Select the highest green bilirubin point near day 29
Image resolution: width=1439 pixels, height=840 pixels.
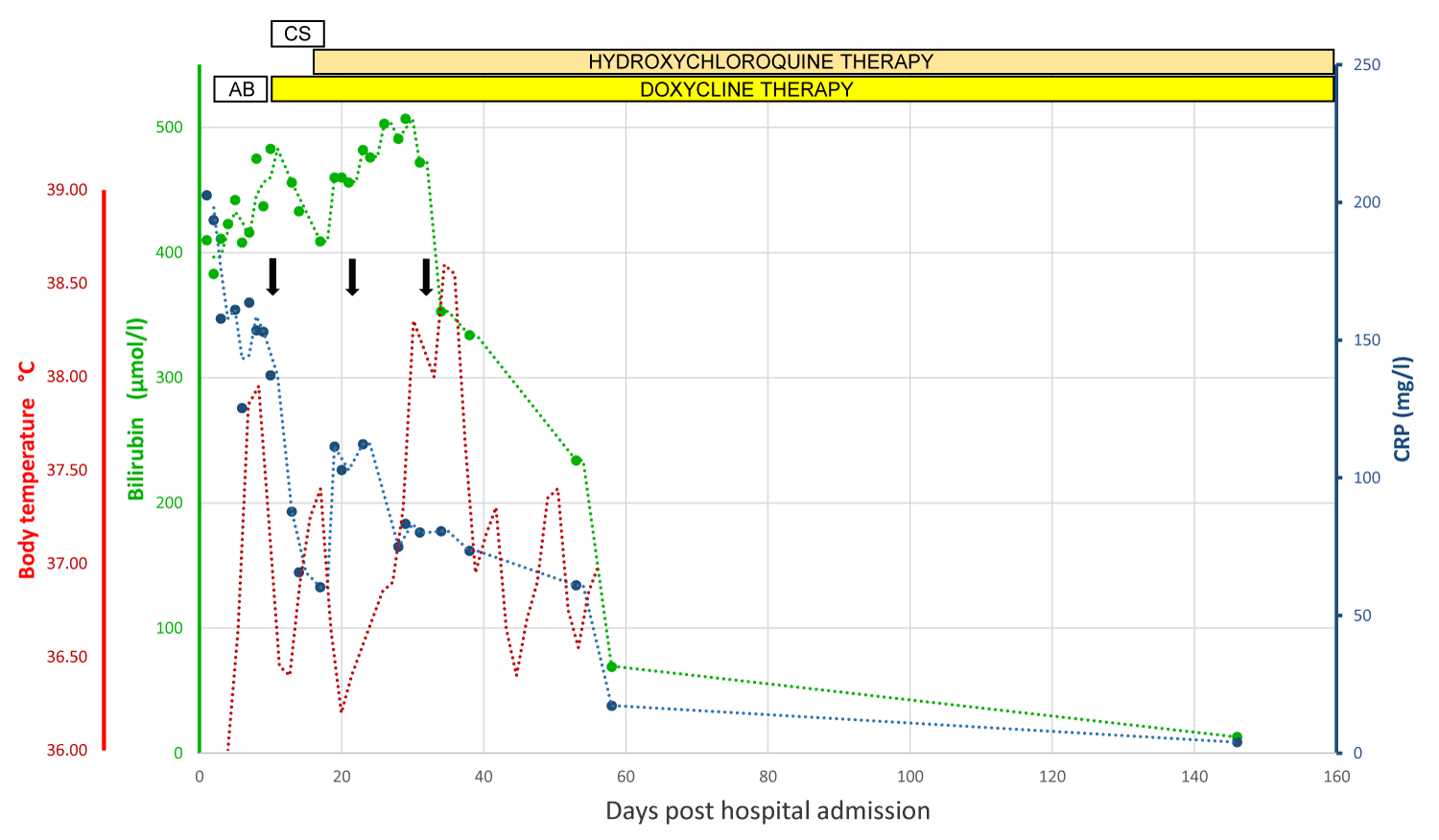405,119
